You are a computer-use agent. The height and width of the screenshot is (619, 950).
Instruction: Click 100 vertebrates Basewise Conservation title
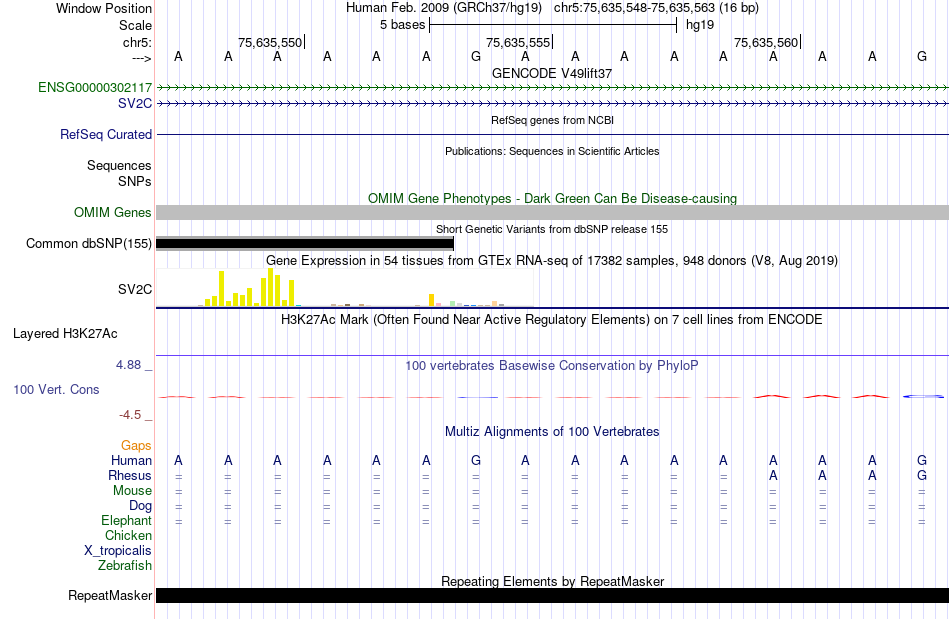[x=552, y=366]
